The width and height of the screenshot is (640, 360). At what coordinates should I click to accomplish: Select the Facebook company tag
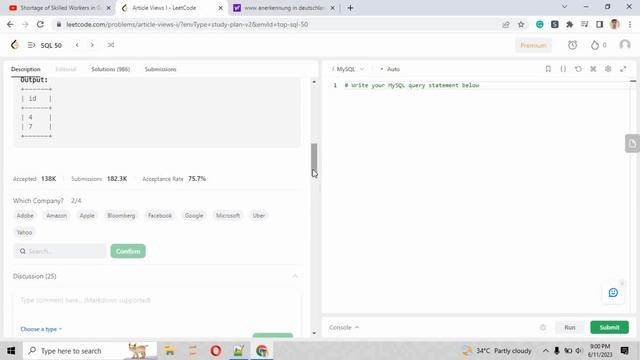tap(160, 216)
